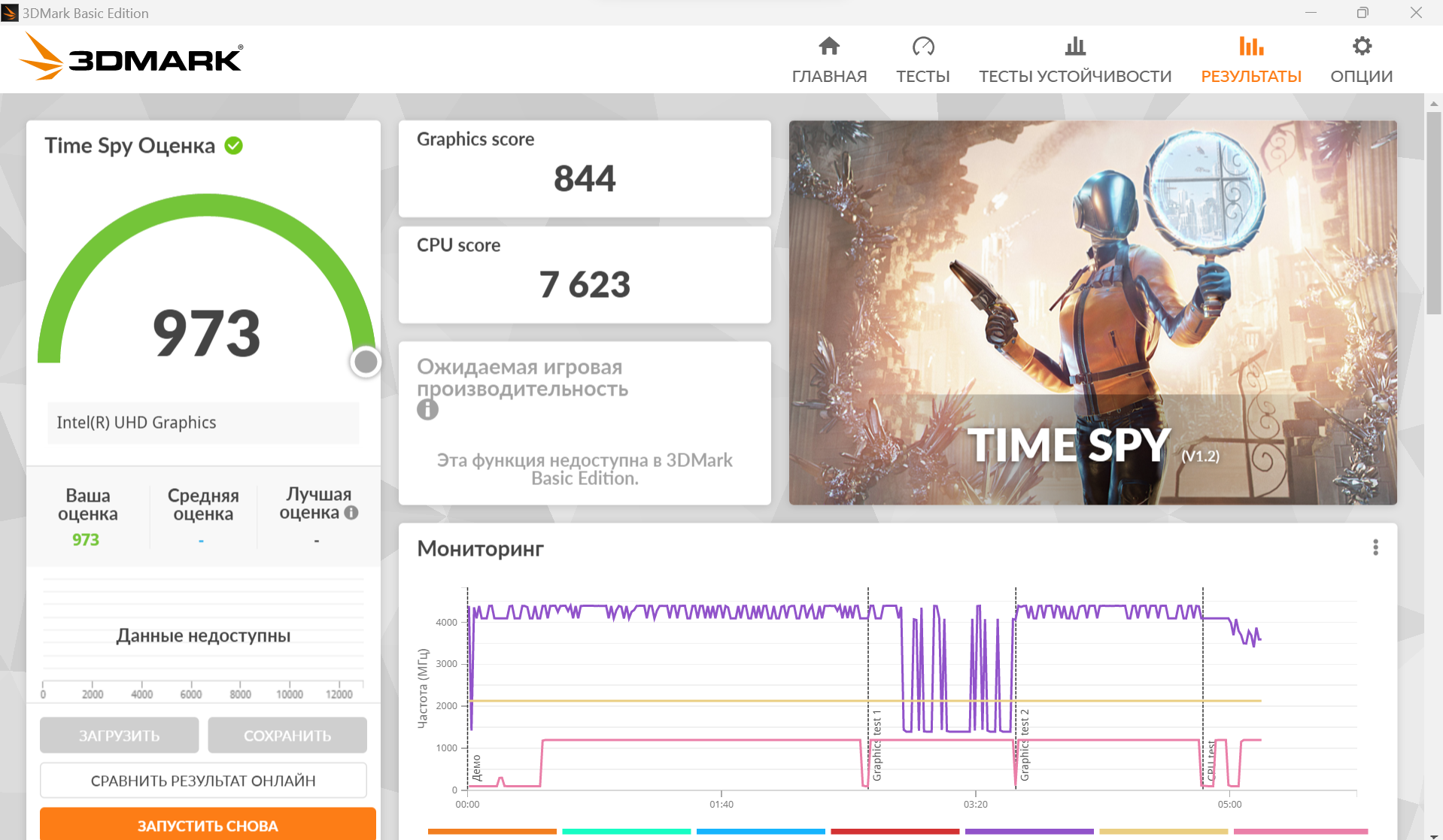Open the Опции gear icon
The width and height of the screenshot is (1443, 840).
point(1362,47)
